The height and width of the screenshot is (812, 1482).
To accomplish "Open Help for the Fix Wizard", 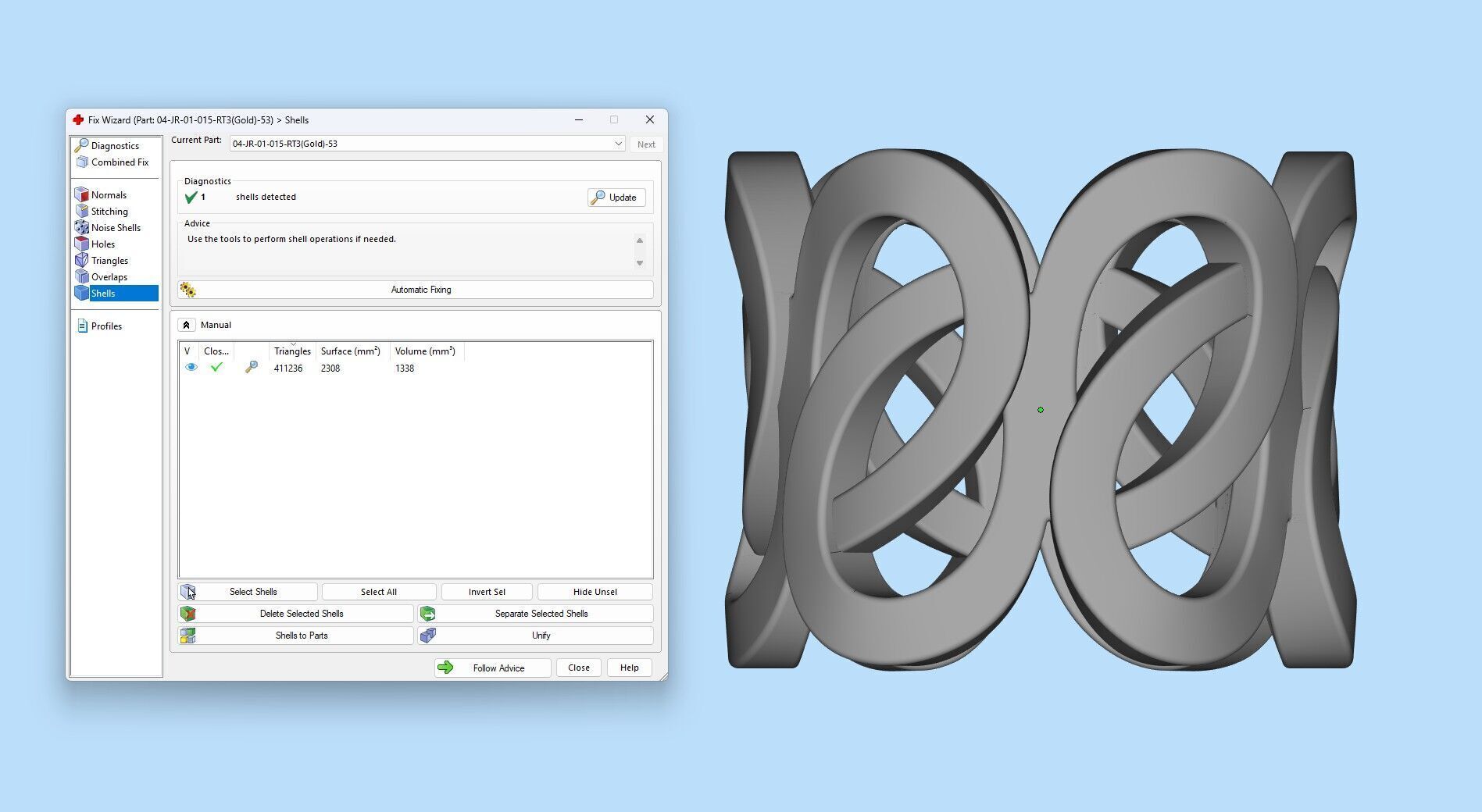I will [x=630, y=668].
